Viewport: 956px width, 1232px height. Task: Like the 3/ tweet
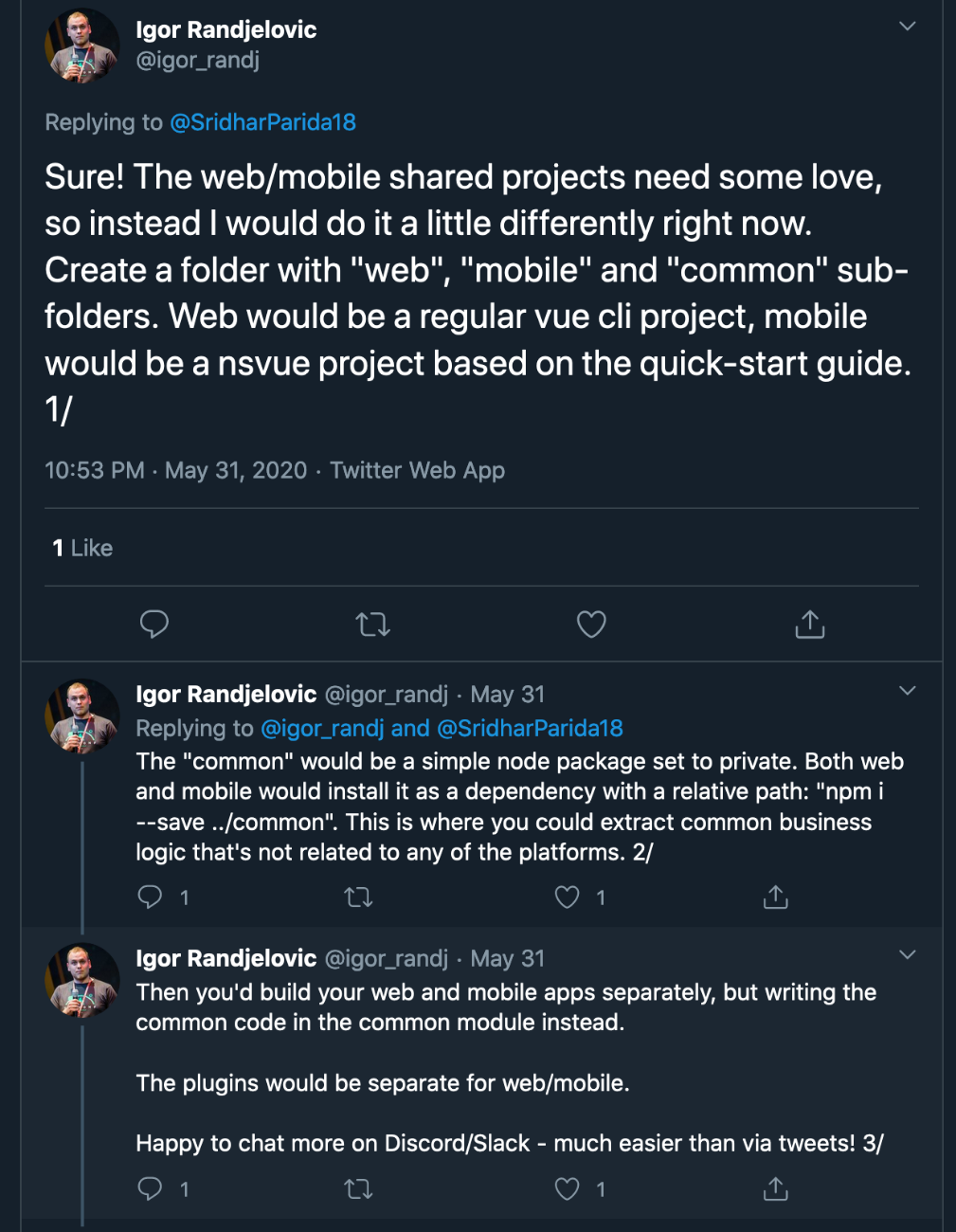[567, 1188]
